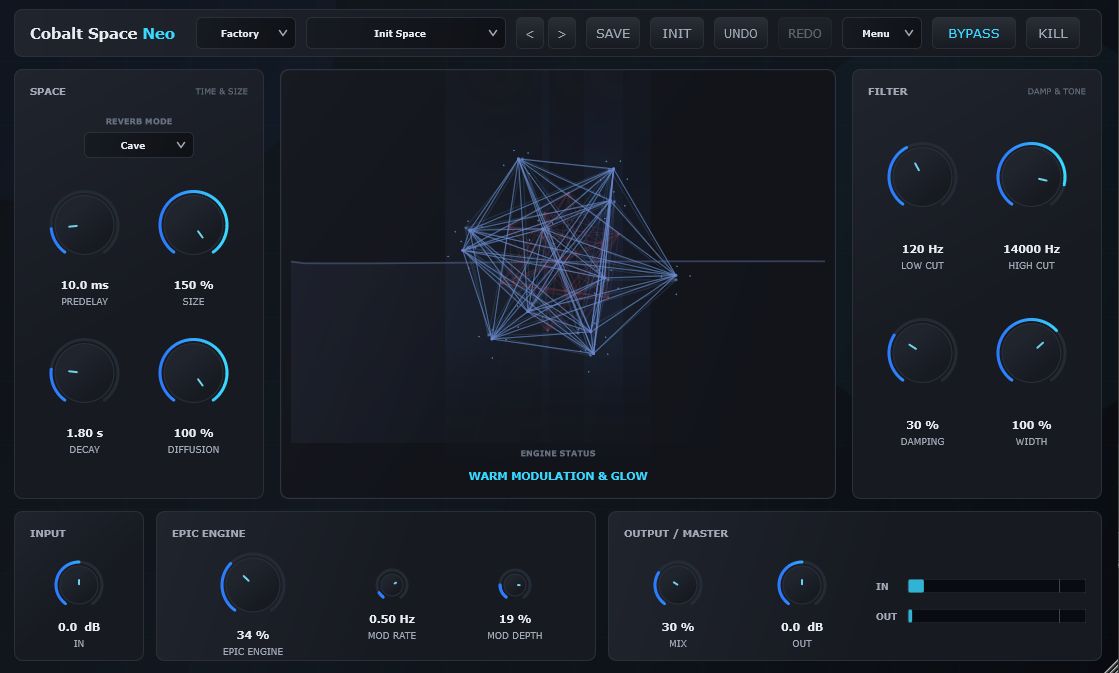This screenshot has height=673, width=1119.
Task: Open the Init Space preset dropdown
Action: click(405, 34)
